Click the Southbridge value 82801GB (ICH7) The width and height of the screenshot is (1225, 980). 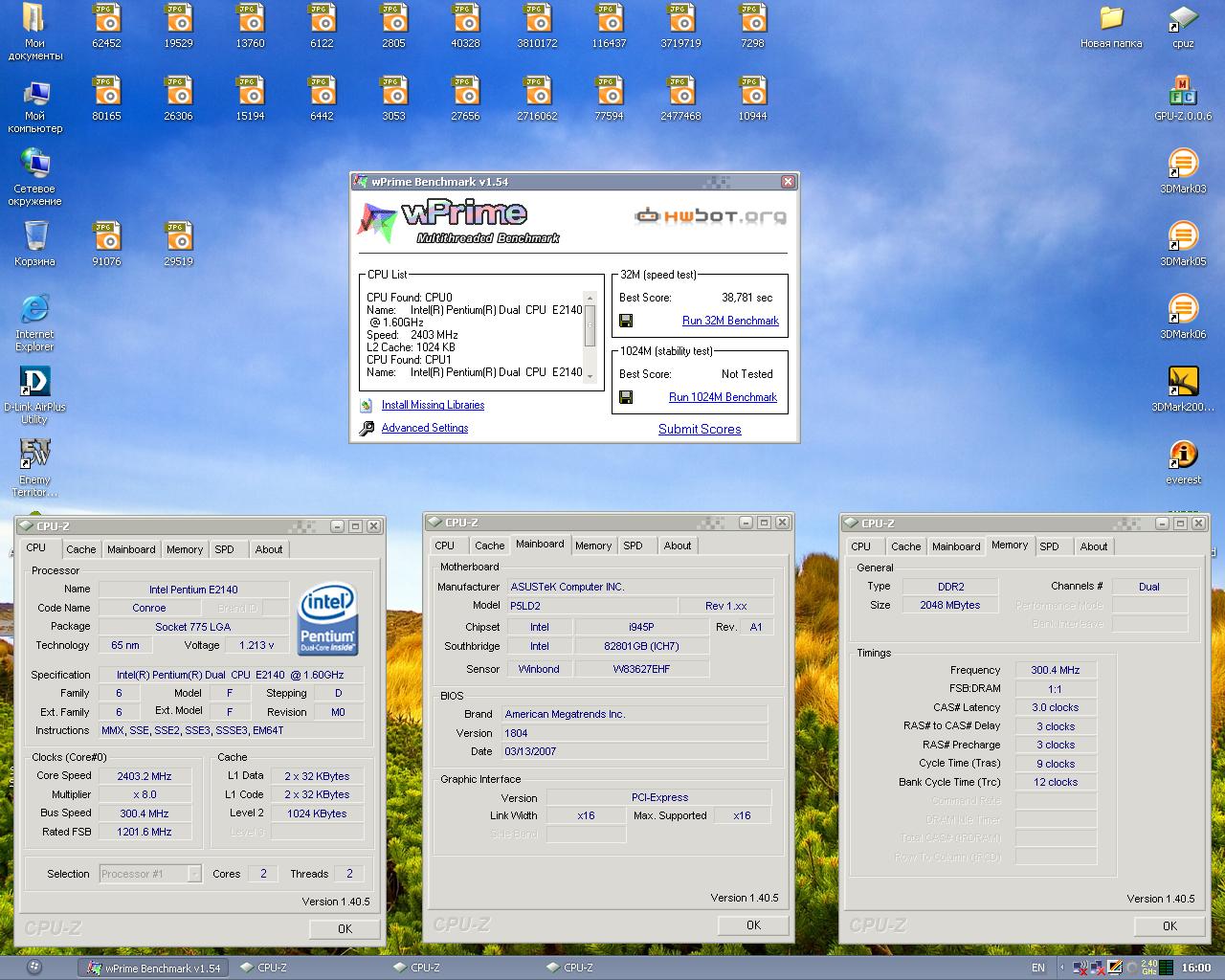click(x=641, y=646)
